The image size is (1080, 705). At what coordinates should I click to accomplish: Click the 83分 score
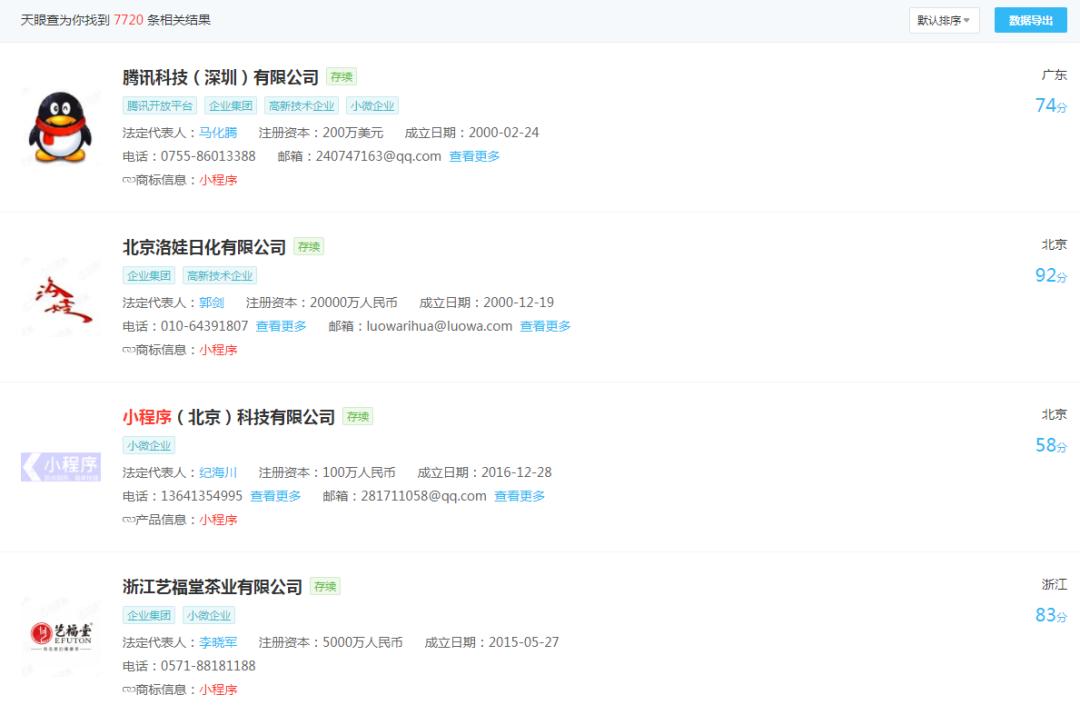coord(1051,615)
